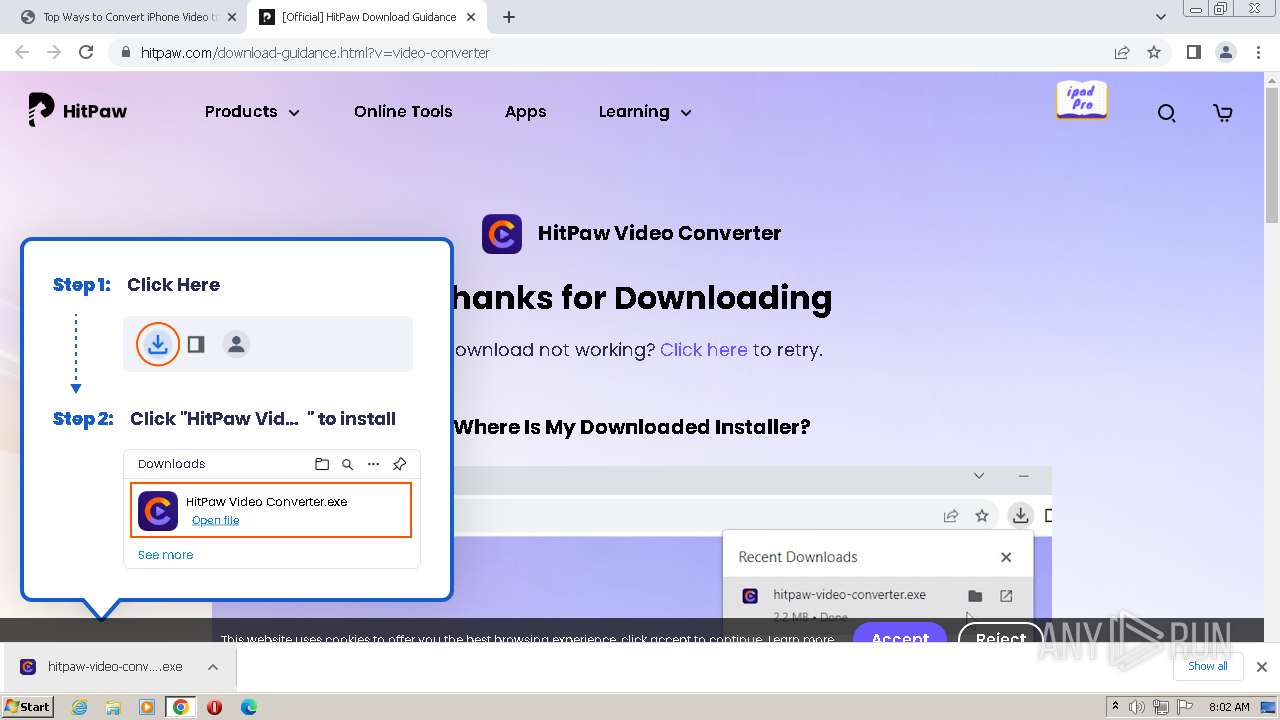1280x720 pixels.
Task: Click the iPad Pro promo badge
Action: (x=1082, y=100)
